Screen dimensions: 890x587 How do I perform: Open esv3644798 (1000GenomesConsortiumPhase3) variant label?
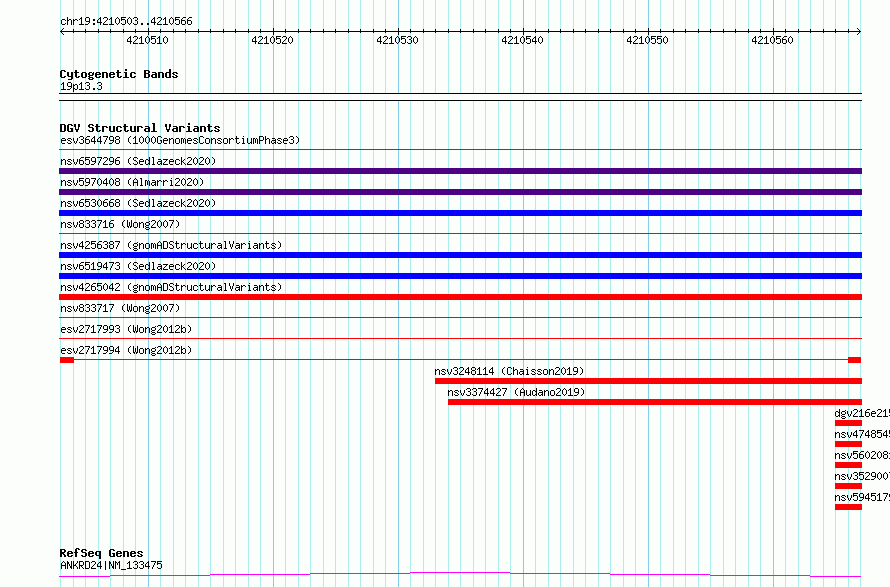[180, 140]
